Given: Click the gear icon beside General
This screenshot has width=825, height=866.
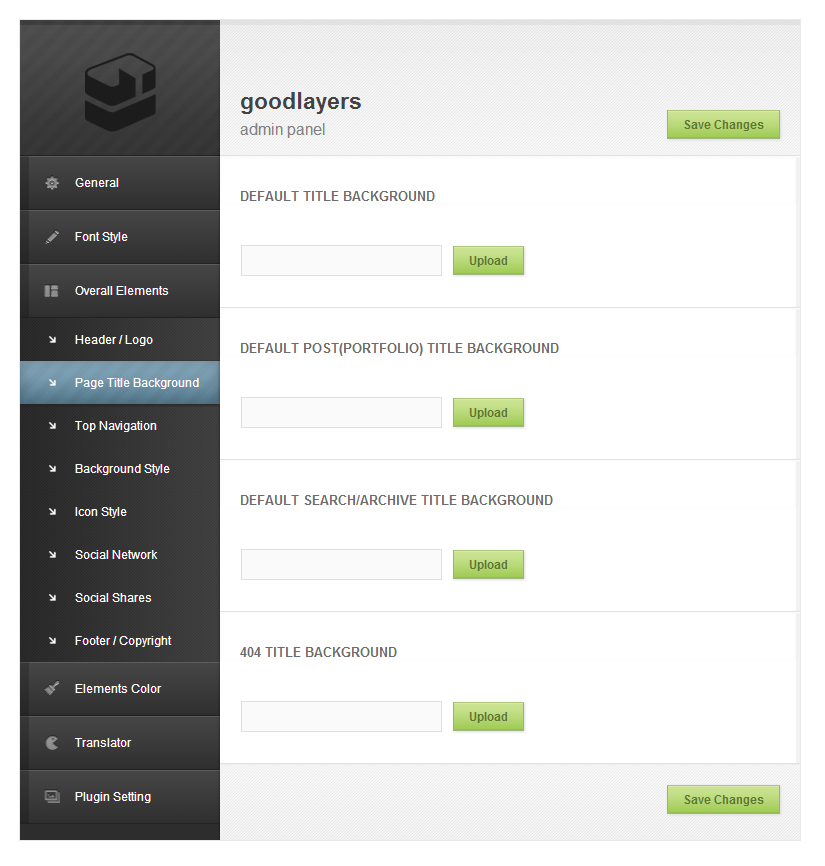Looking at the screenshot, I should (x=52, y=184).
